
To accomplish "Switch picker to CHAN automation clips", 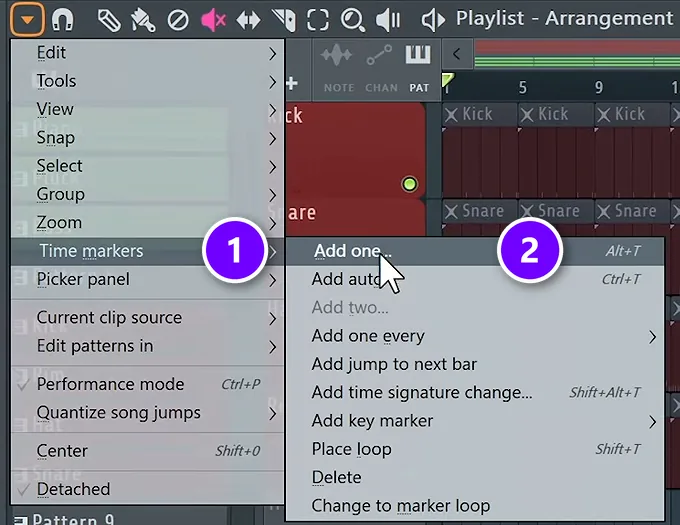I will pyautogui.click(x=380, y=69).
